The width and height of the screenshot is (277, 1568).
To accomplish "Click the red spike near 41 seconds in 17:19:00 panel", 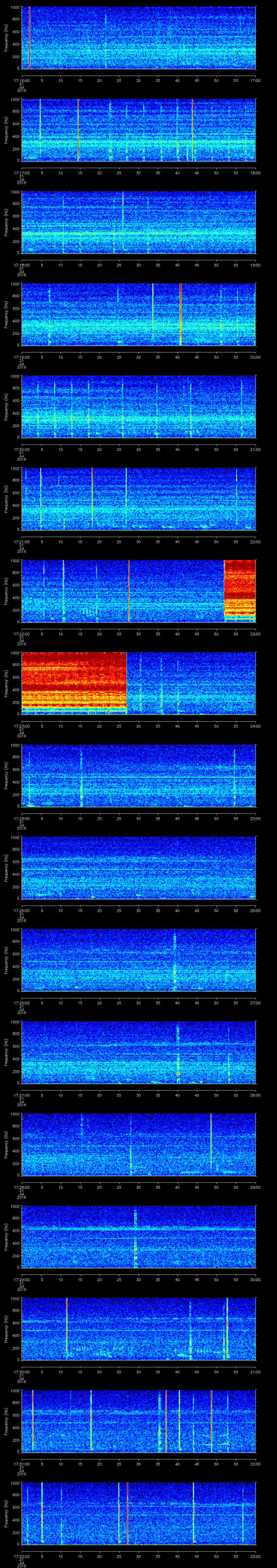I will pyautogui.click(x=181, y=315).
